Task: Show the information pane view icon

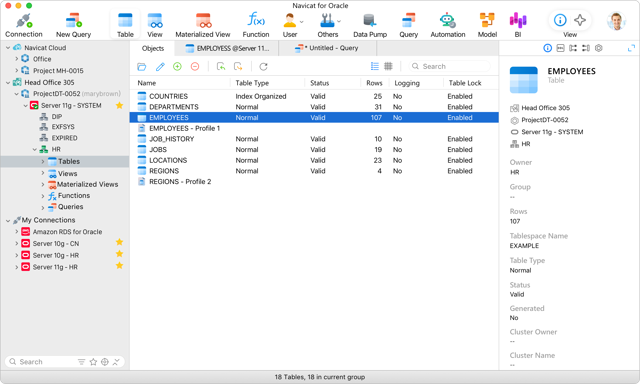Action: 560,20
